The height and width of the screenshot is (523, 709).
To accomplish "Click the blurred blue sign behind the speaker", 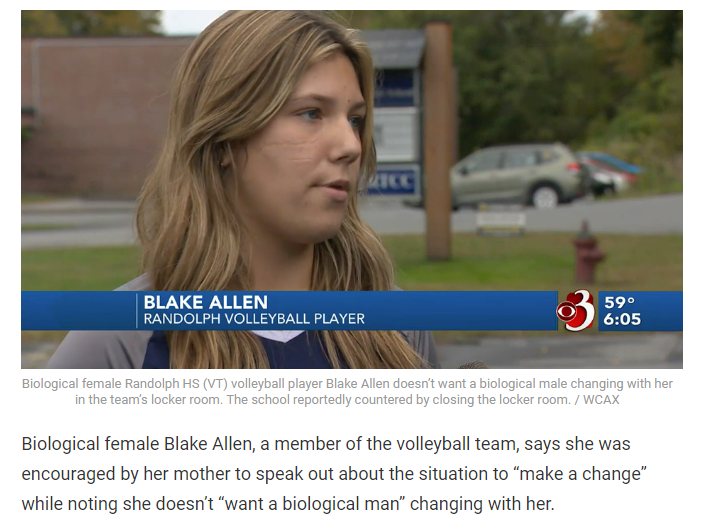I will 394,181.
